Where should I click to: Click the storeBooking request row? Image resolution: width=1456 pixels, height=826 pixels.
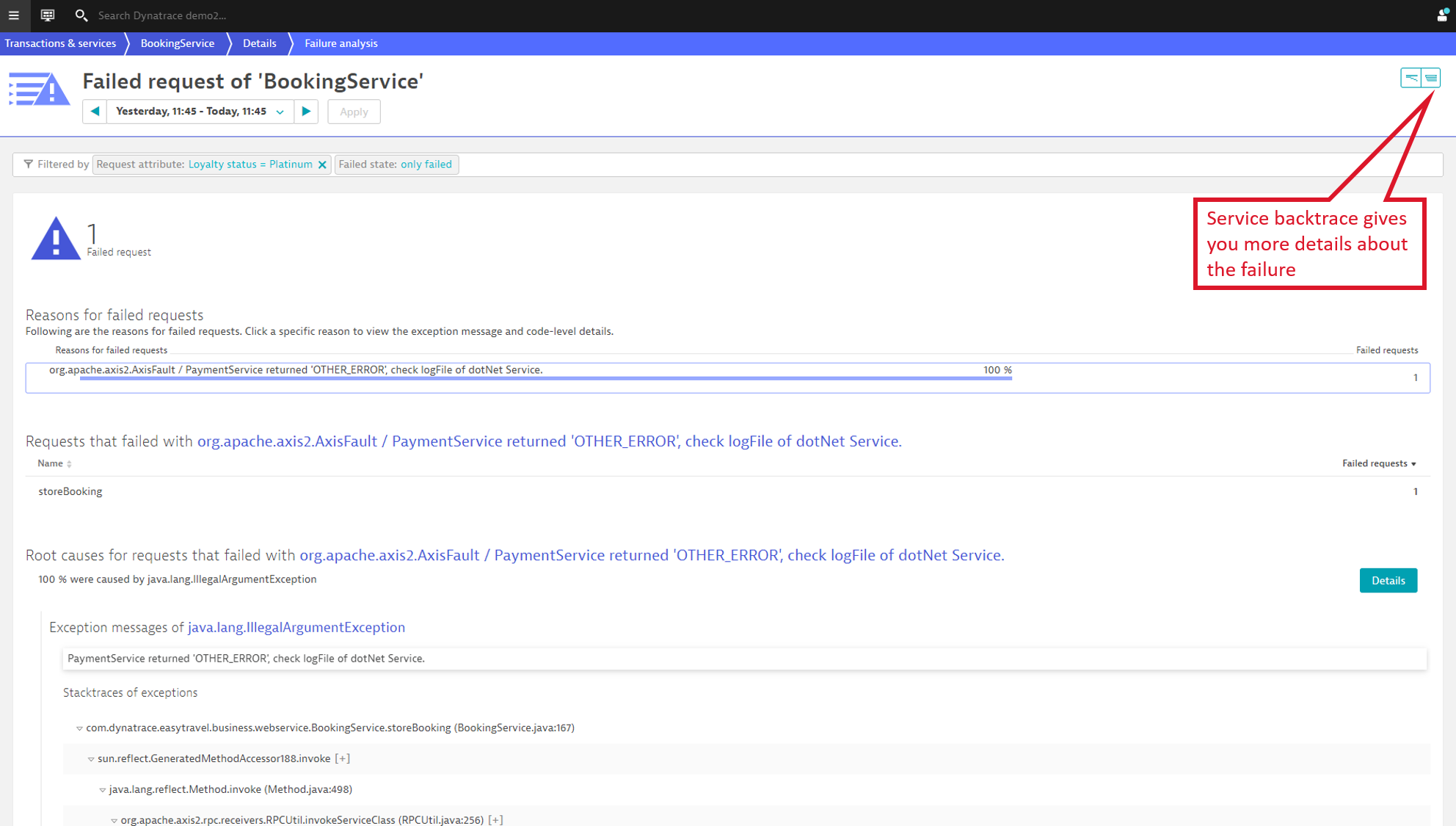tap(727, 491)
